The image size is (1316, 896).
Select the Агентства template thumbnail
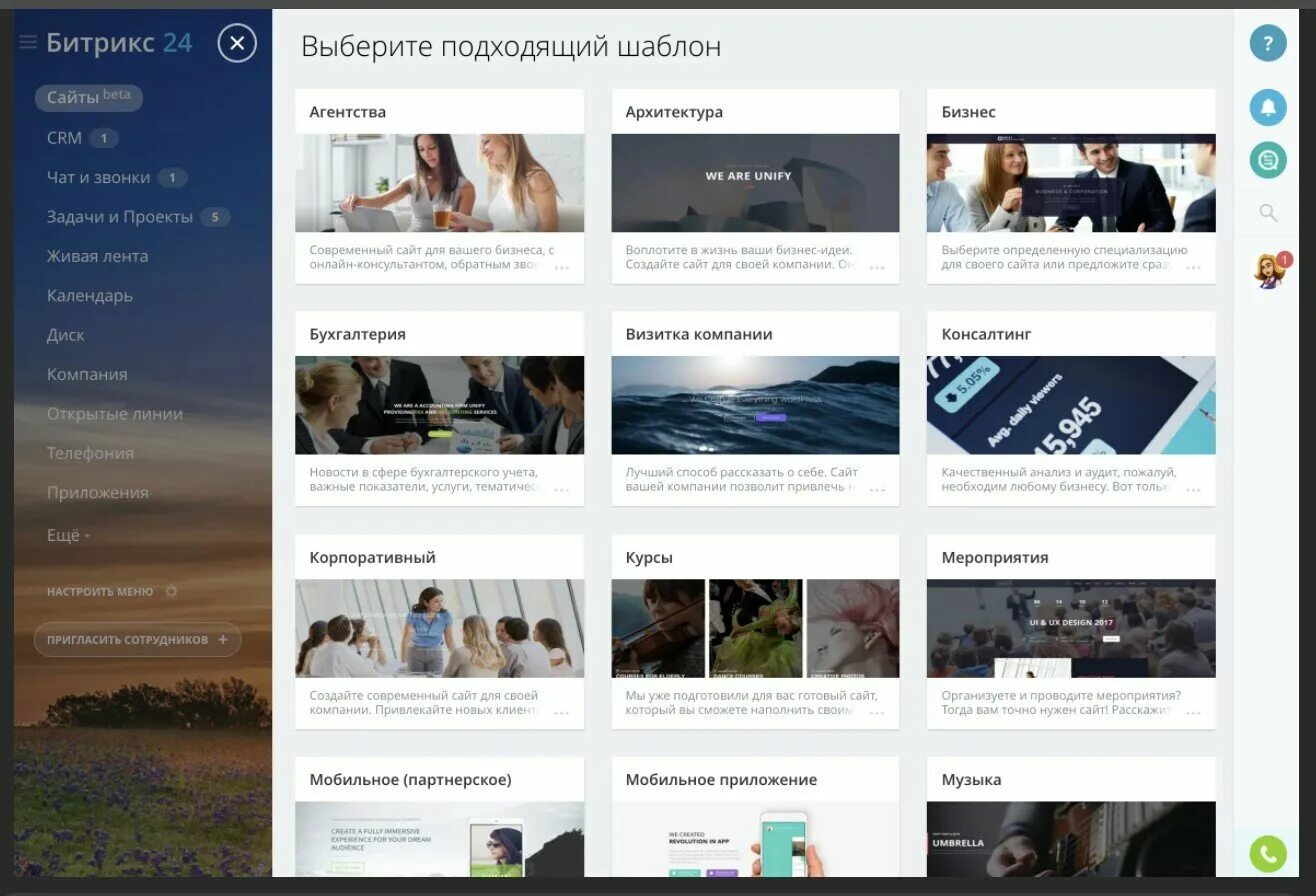[x=439, y=183]
